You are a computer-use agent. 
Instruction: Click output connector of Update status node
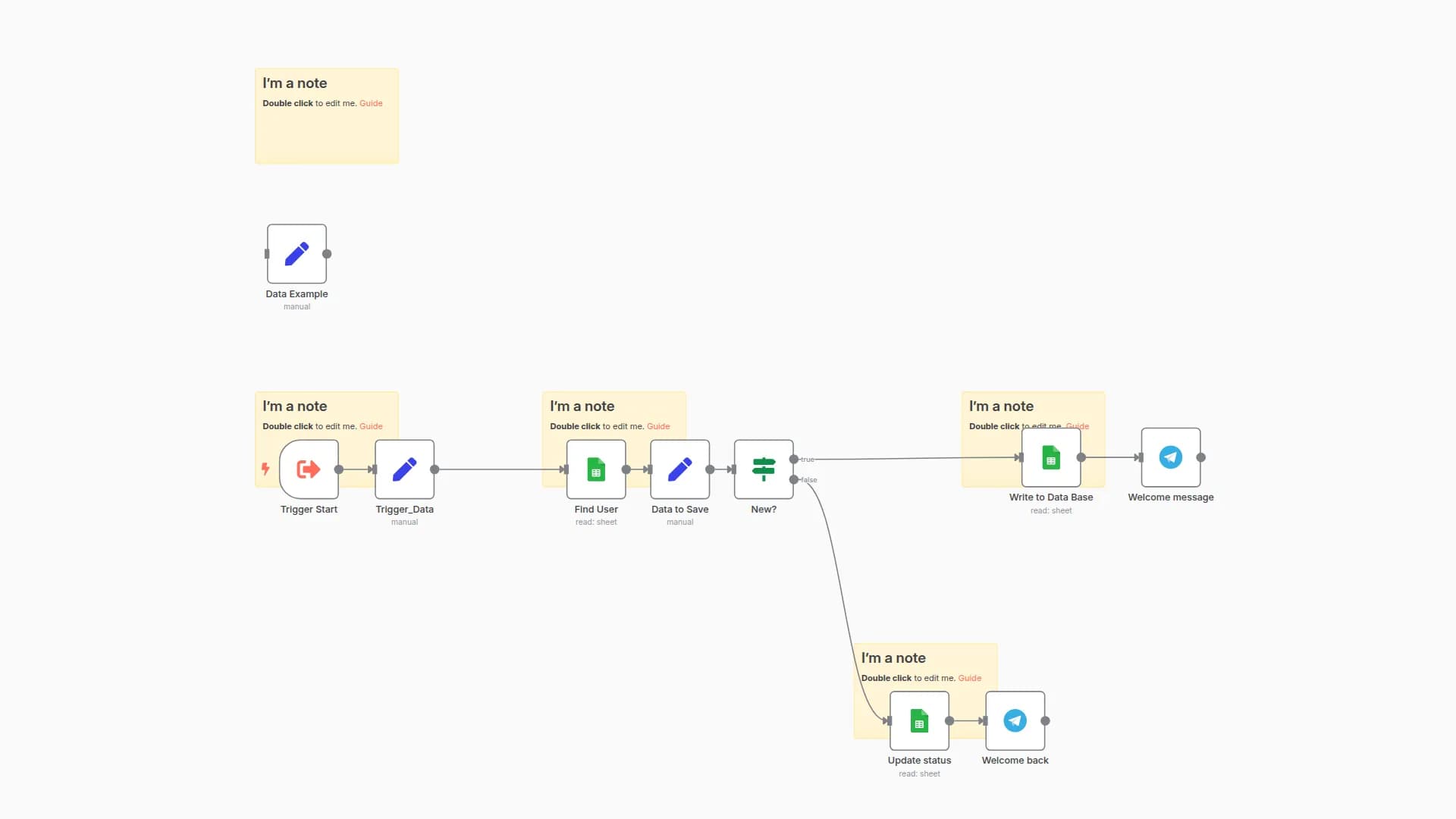949,720
